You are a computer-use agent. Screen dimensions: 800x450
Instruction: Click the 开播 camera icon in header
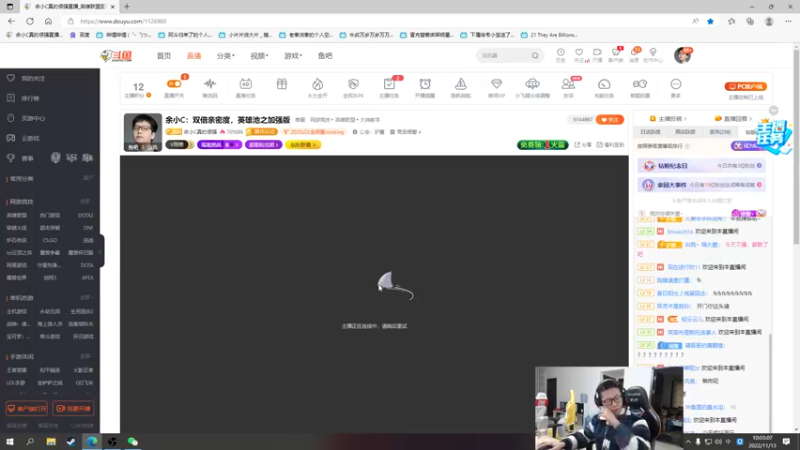click(x=597, y=53)
